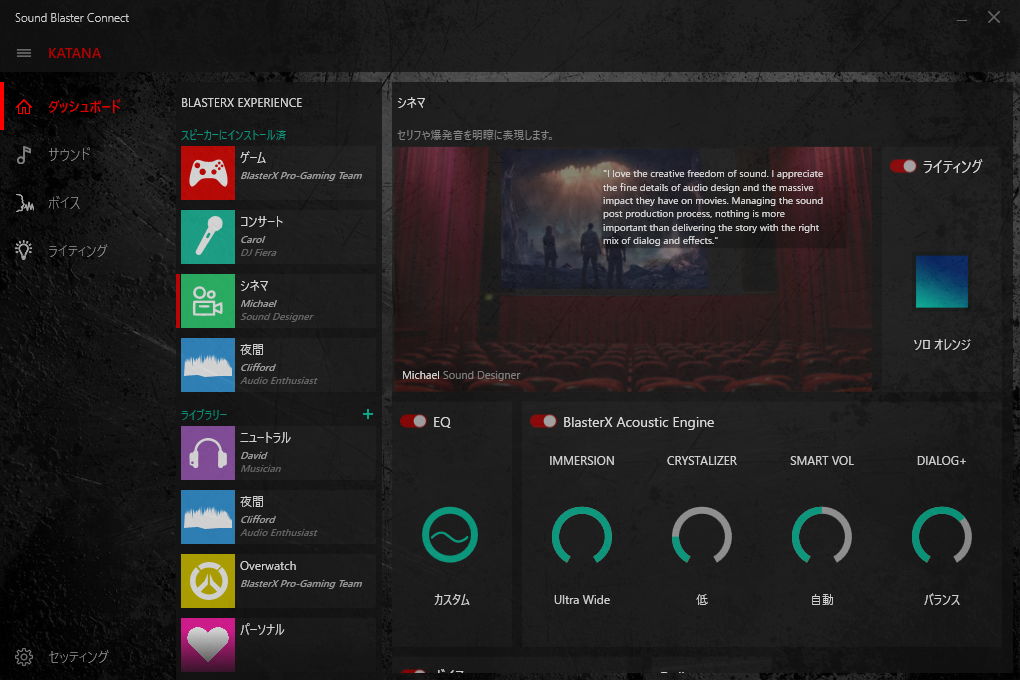The width and height of the screenshot is (1020, 680).
Task: Adjust the SMART VOL dial
Action: click(822, 536)
